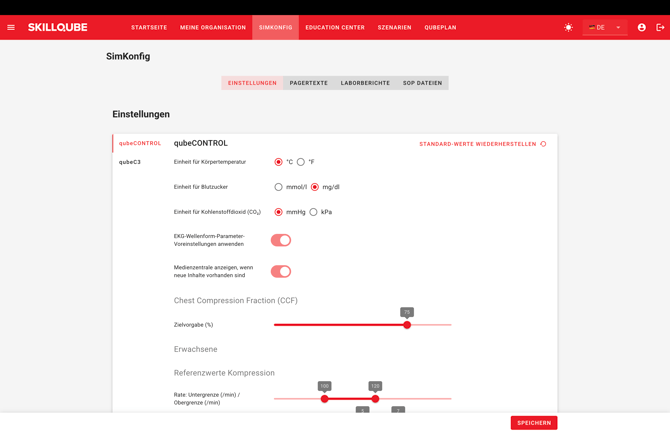
Task: Open the SOP Dateien tab
Action: point(422,83)
